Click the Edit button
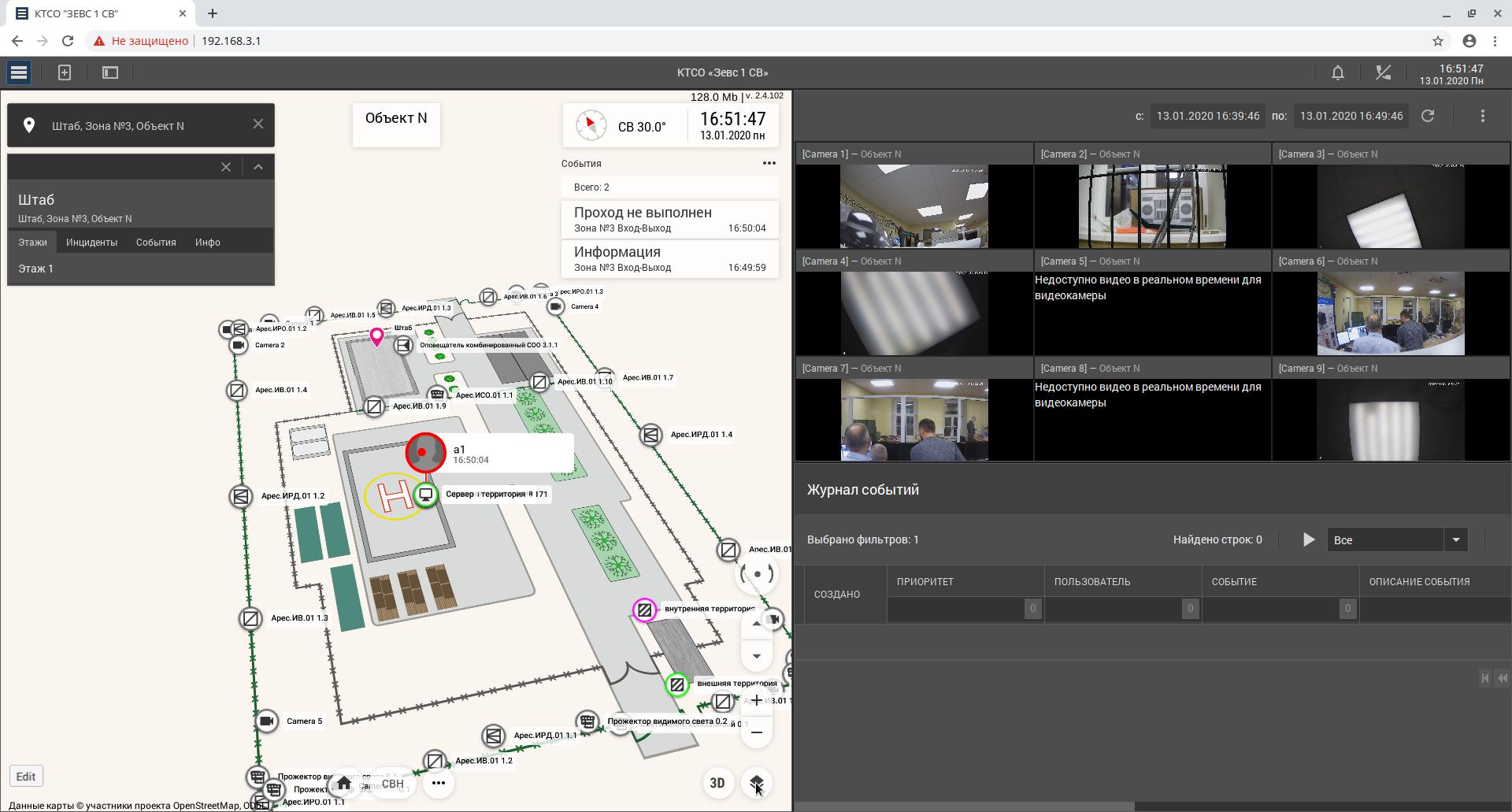Image resolution: width=1512 pixels, height=812 pixels. pyautogui.click(x=26, y=776)
